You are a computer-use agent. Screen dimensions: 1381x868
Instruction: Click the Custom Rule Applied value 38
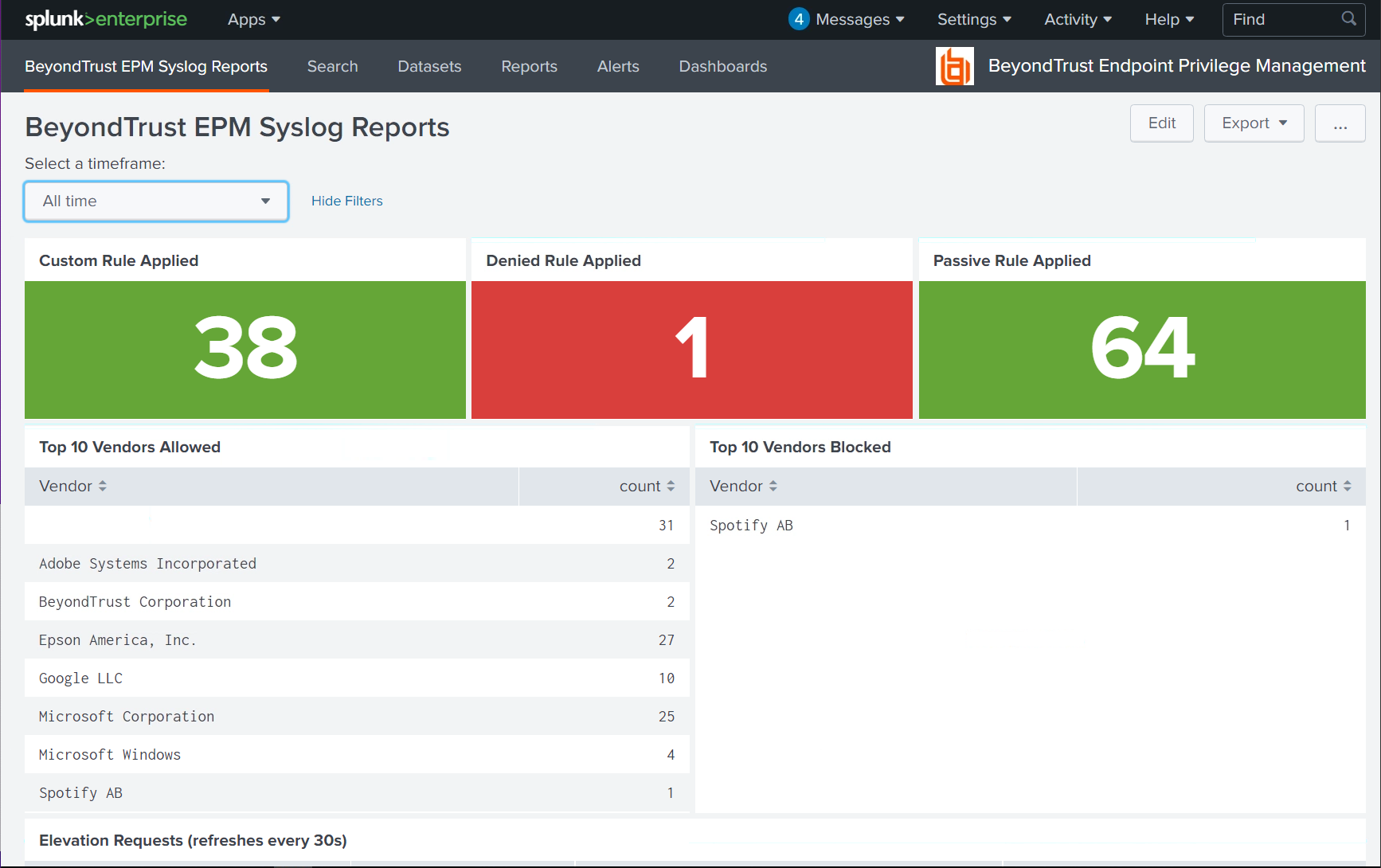tap(245, 348)
